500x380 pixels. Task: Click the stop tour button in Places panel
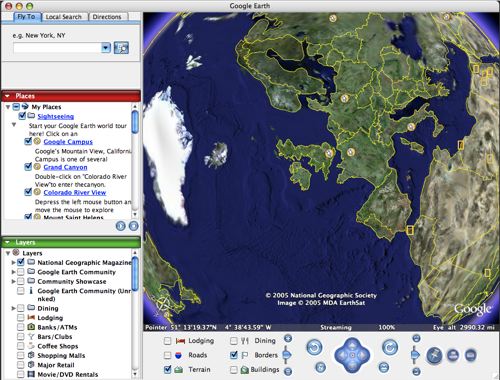coord(133,226)
